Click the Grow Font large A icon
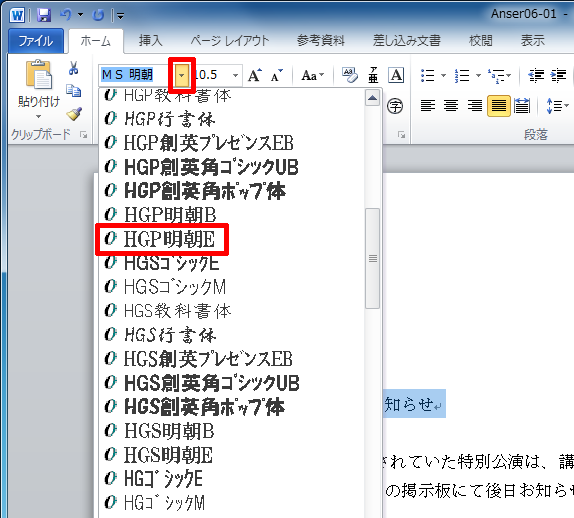574x518 pixels. [255, 75]
